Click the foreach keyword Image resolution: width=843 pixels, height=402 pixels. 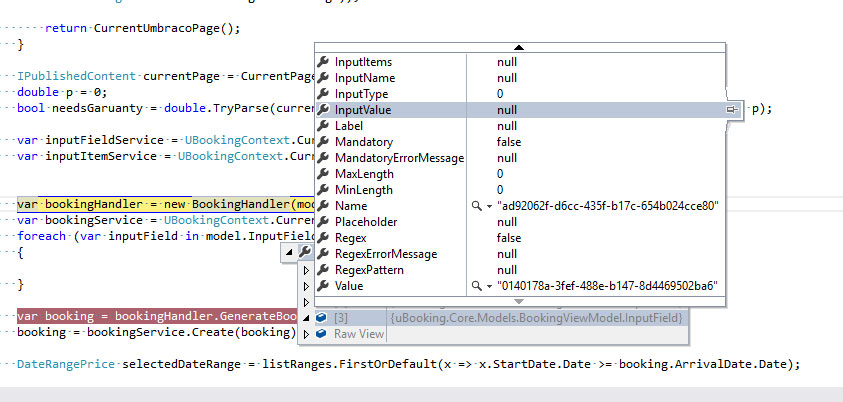click(41, 236)
